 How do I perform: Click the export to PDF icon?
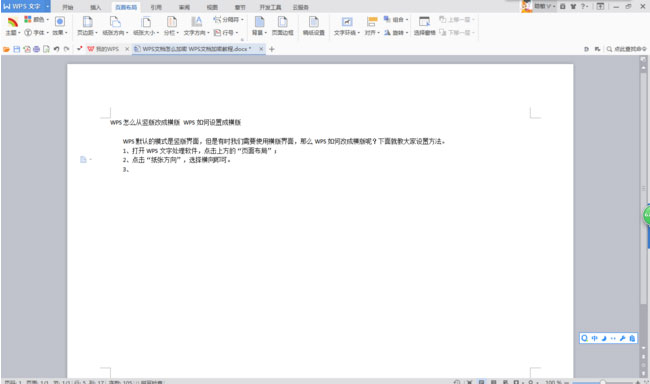pos(27,49)
